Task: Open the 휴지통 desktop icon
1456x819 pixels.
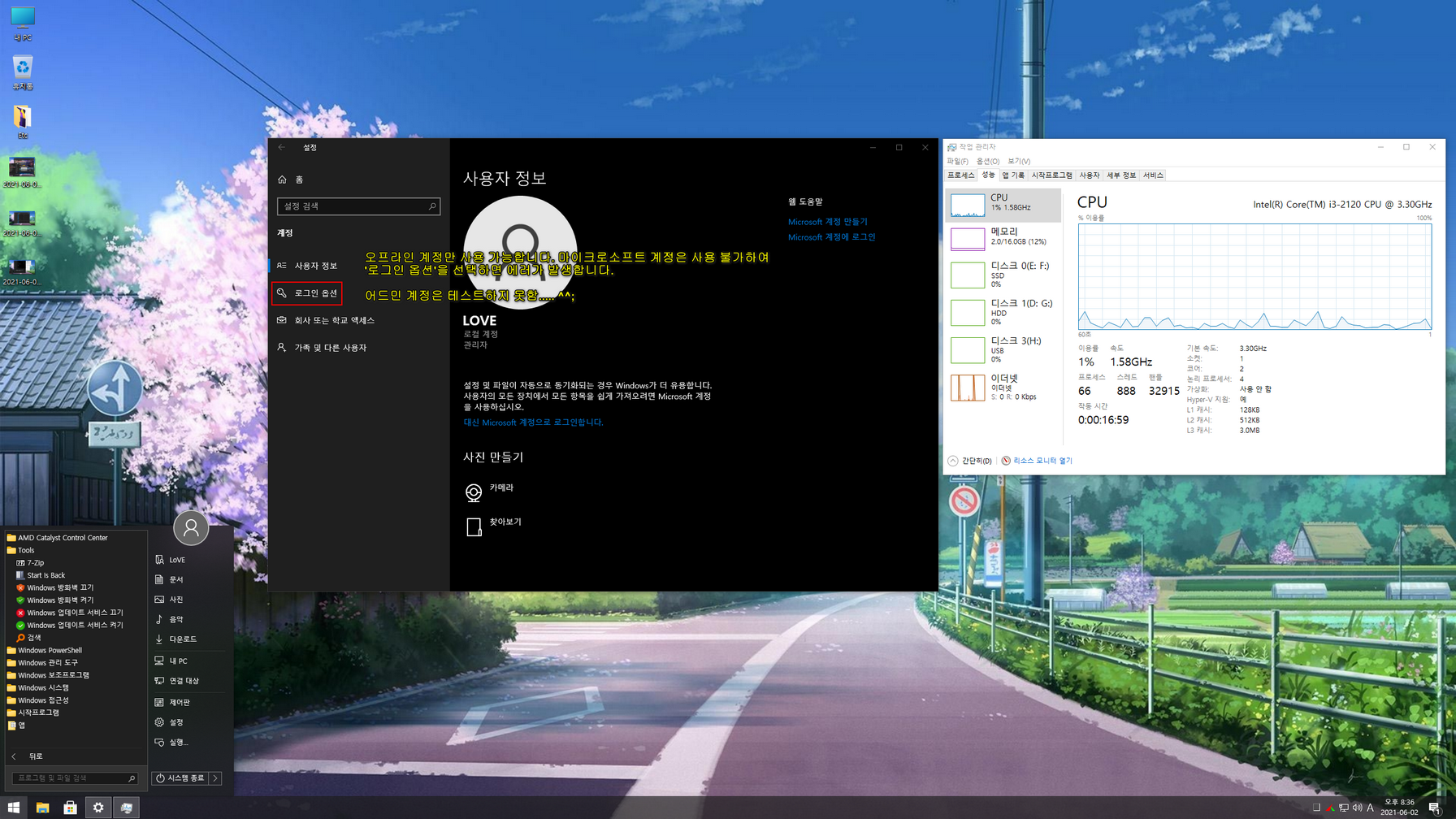Action: (22, 72)
